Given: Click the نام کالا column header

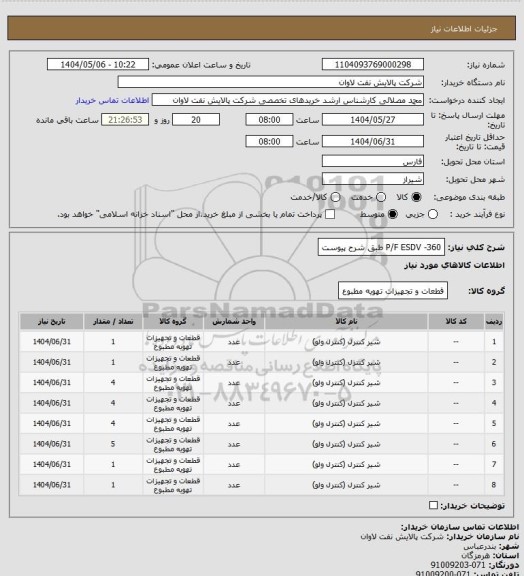Looking at the screenshot, I should click(346, 321).
